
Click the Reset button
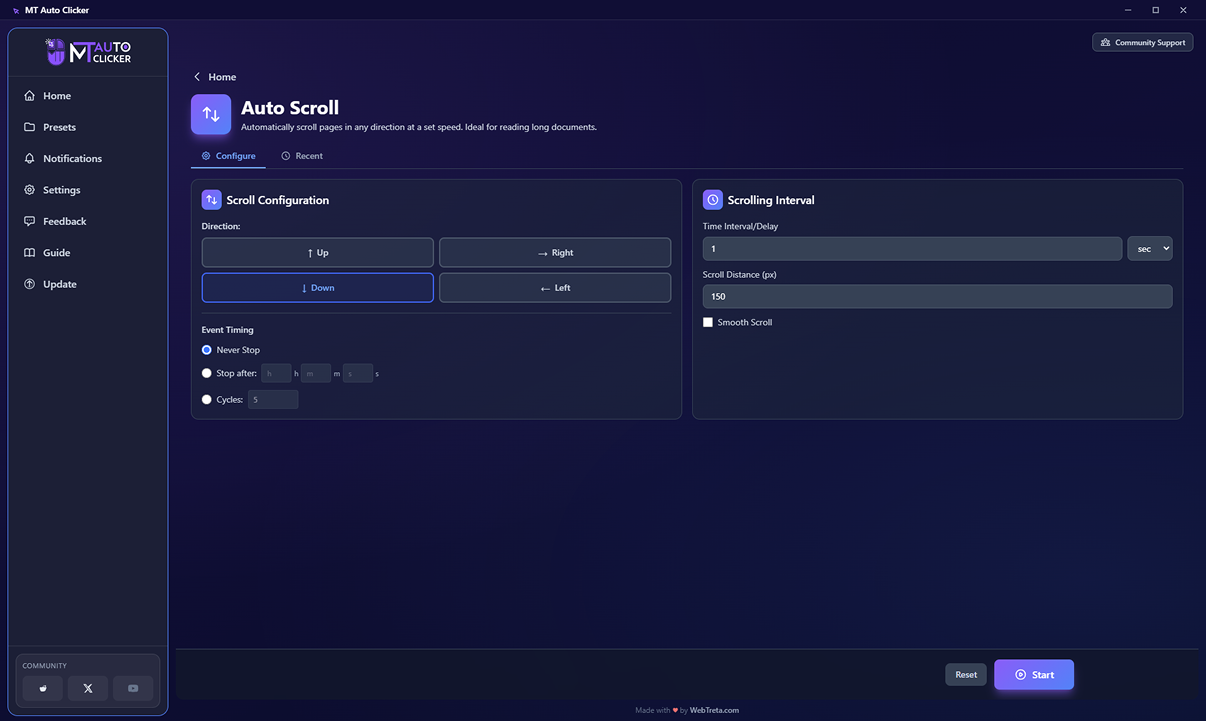[966, 675]
